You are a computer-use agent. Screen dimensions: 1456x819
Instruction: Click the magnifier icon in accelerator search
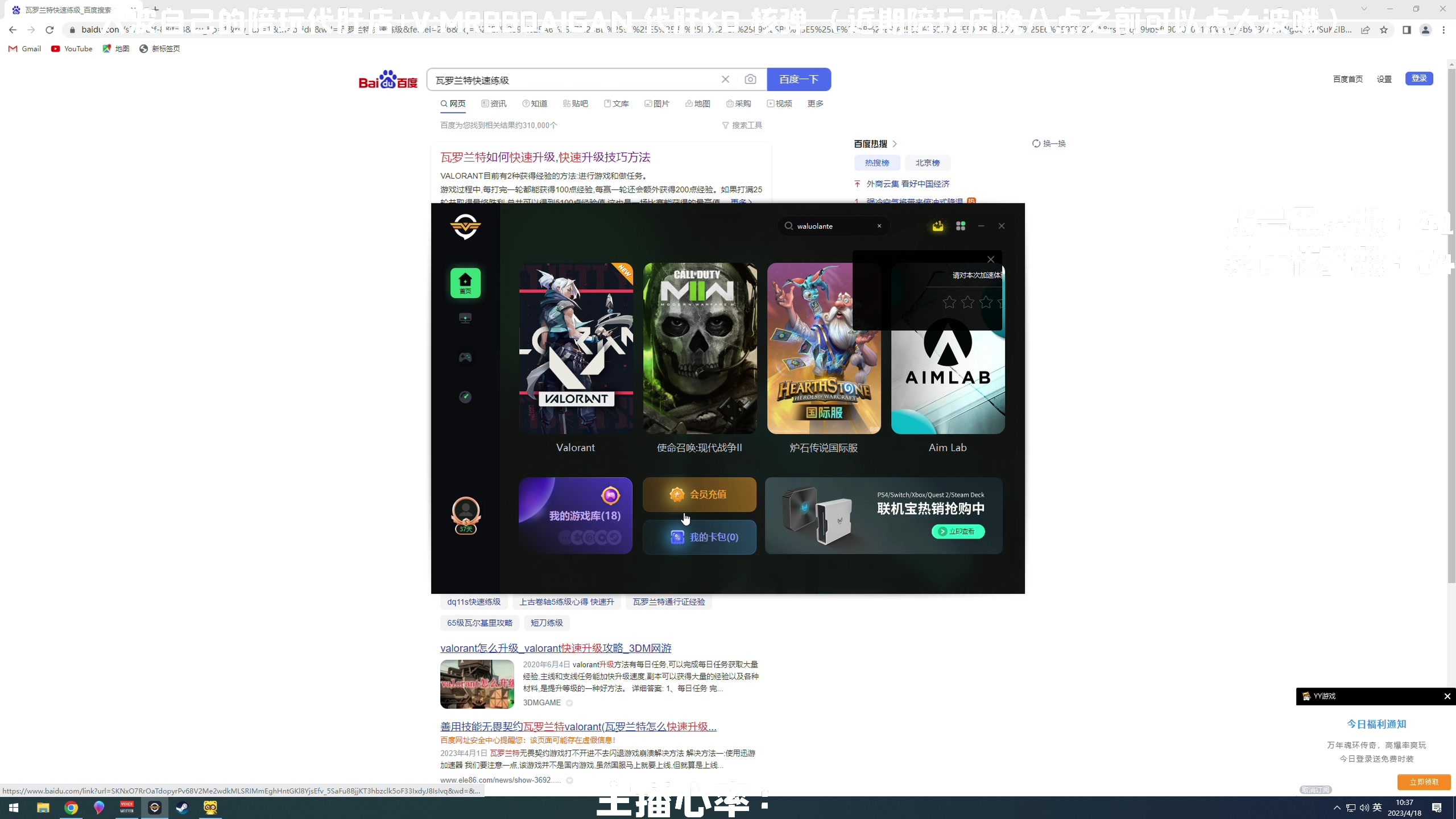(x=789, y=226)
